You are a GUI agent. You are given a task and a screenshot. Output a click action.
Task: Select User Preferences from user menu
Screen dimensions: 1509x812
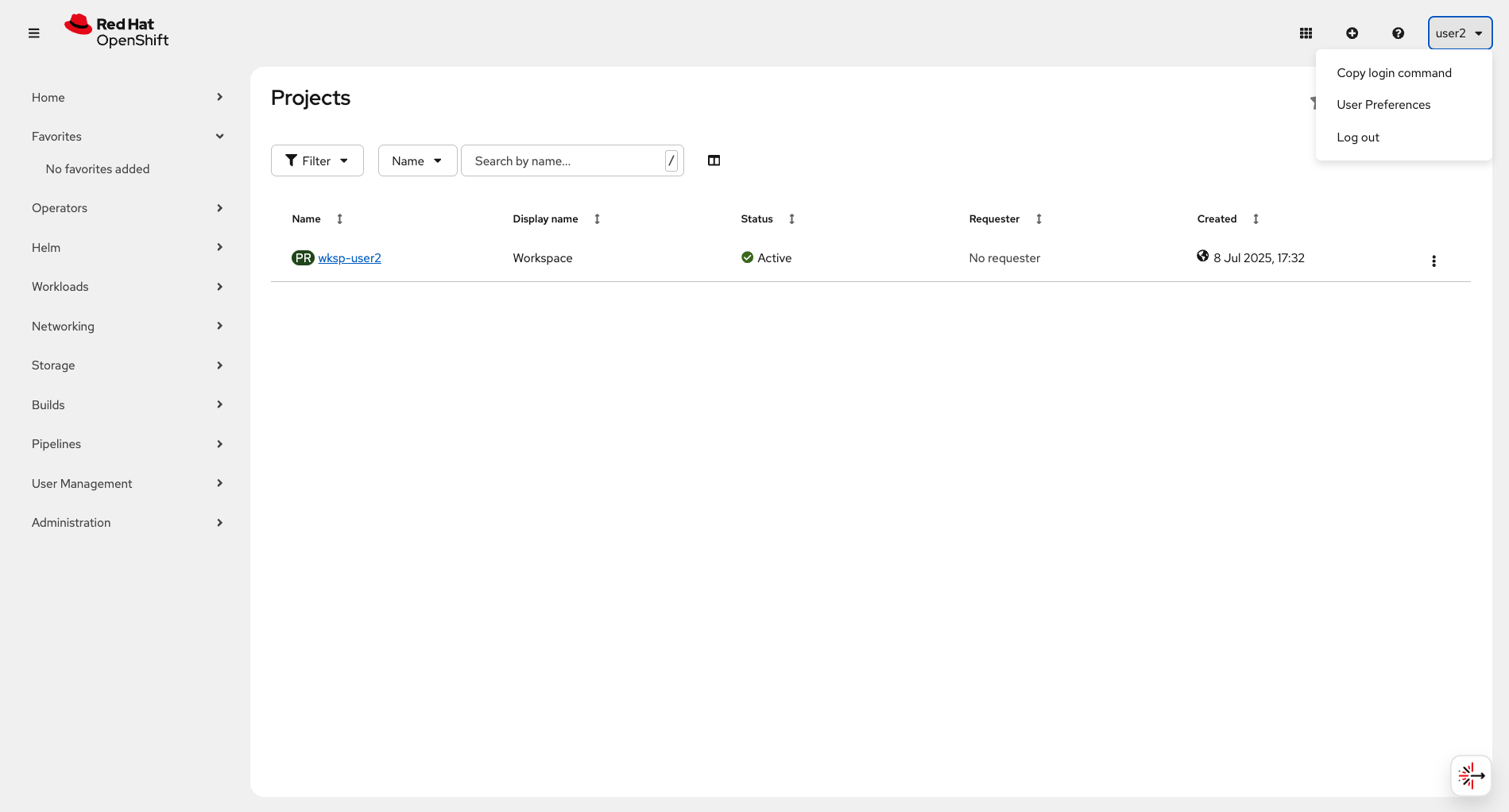[x=1383, y=104]
